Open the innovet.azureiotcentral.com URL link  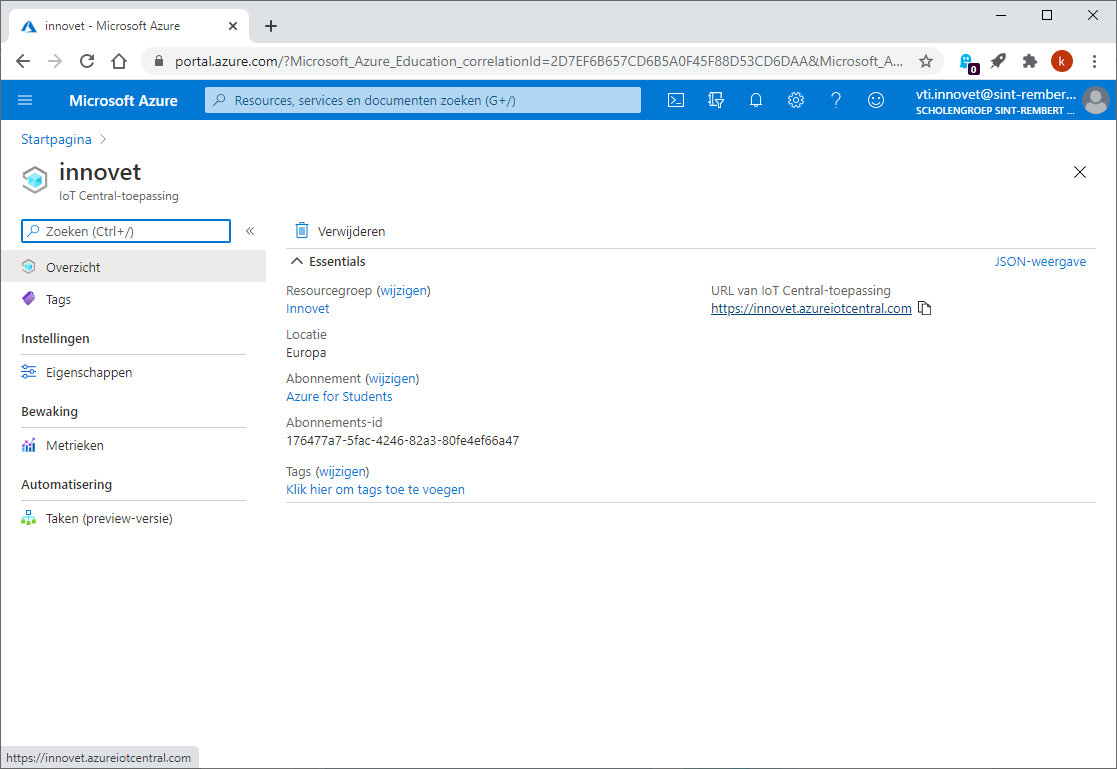(x=811, y=309)
